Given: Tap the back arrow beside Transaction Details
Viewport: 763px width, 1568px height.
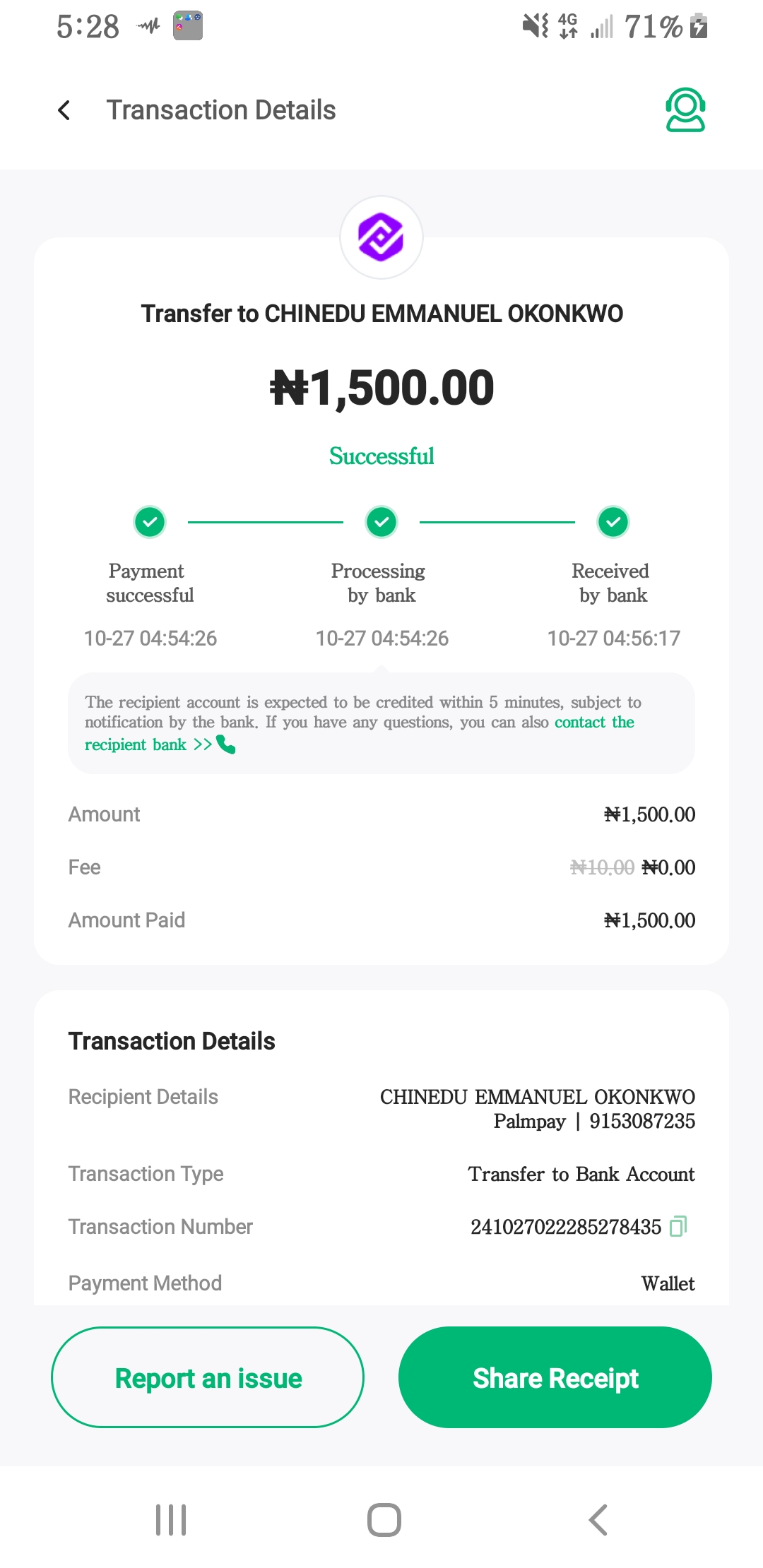Looking at the screenshot, I should point(64,110).
